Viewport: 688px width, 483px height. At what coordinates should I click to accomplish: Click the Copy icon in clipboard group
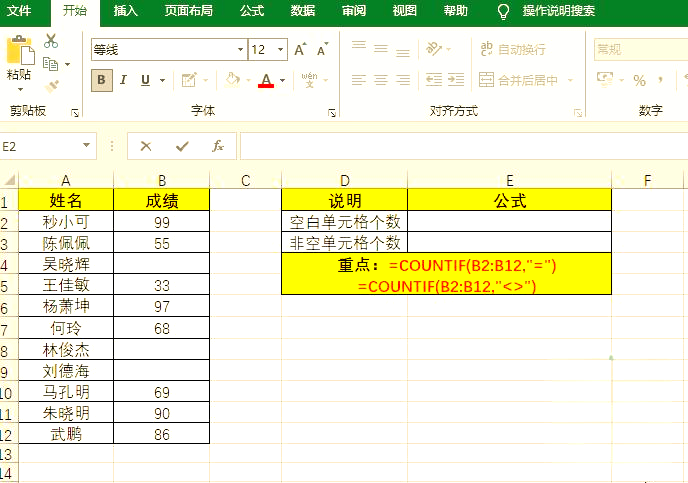[x=50, y=64]
